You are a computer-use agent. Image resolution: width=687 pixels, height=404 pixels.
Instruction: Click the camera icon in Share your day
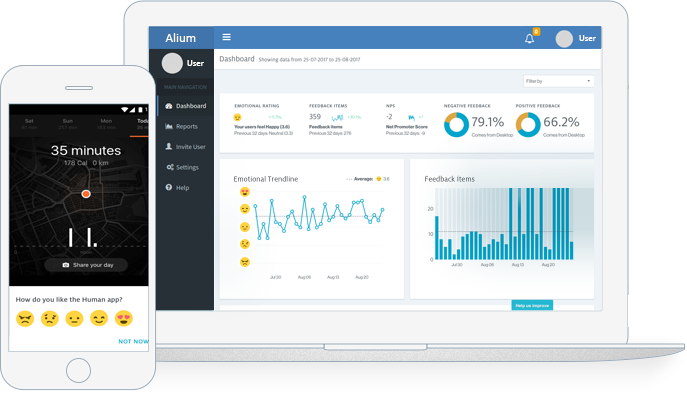pos(66,265)
